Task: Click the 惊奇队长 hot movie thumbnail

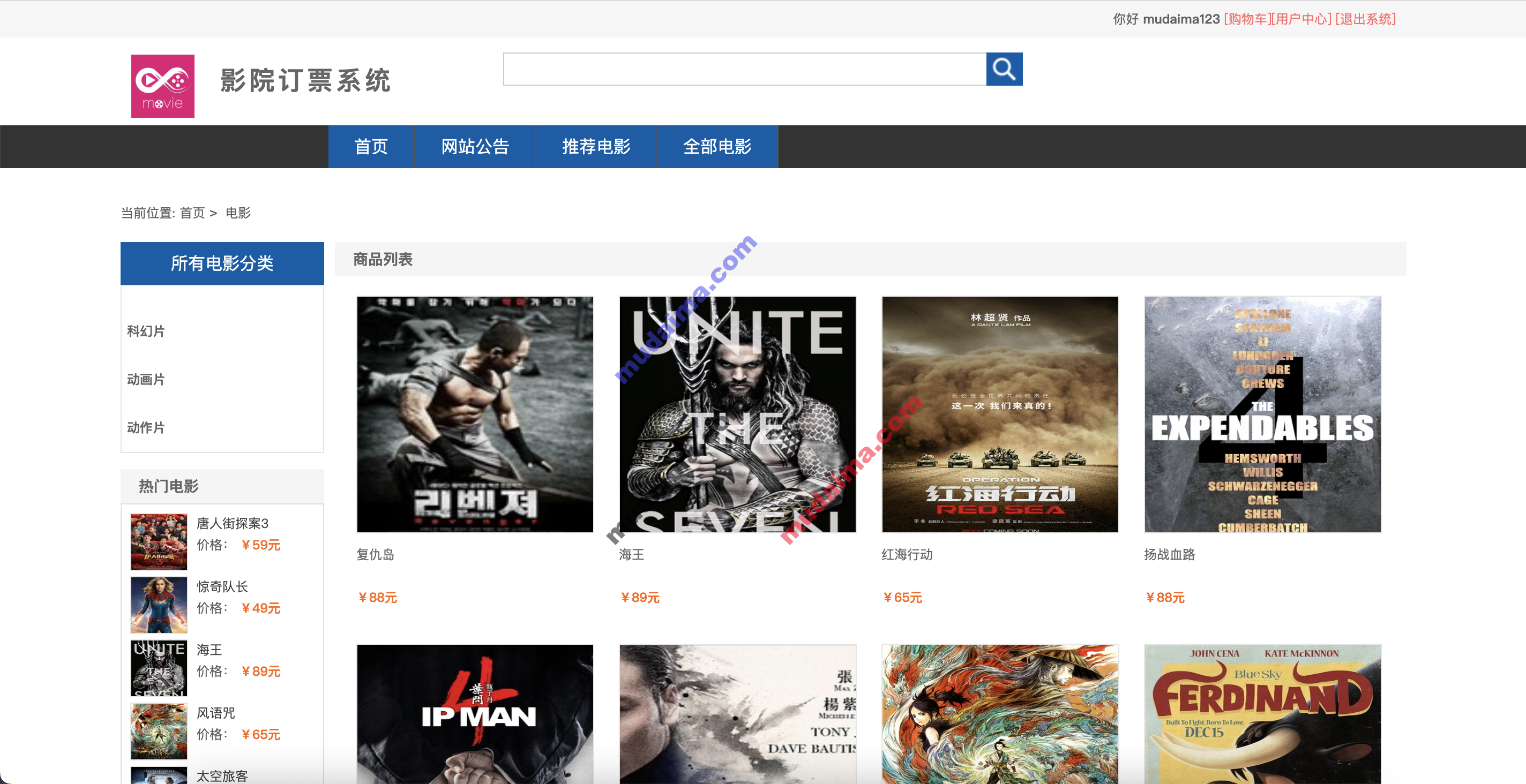Action: 159,605
